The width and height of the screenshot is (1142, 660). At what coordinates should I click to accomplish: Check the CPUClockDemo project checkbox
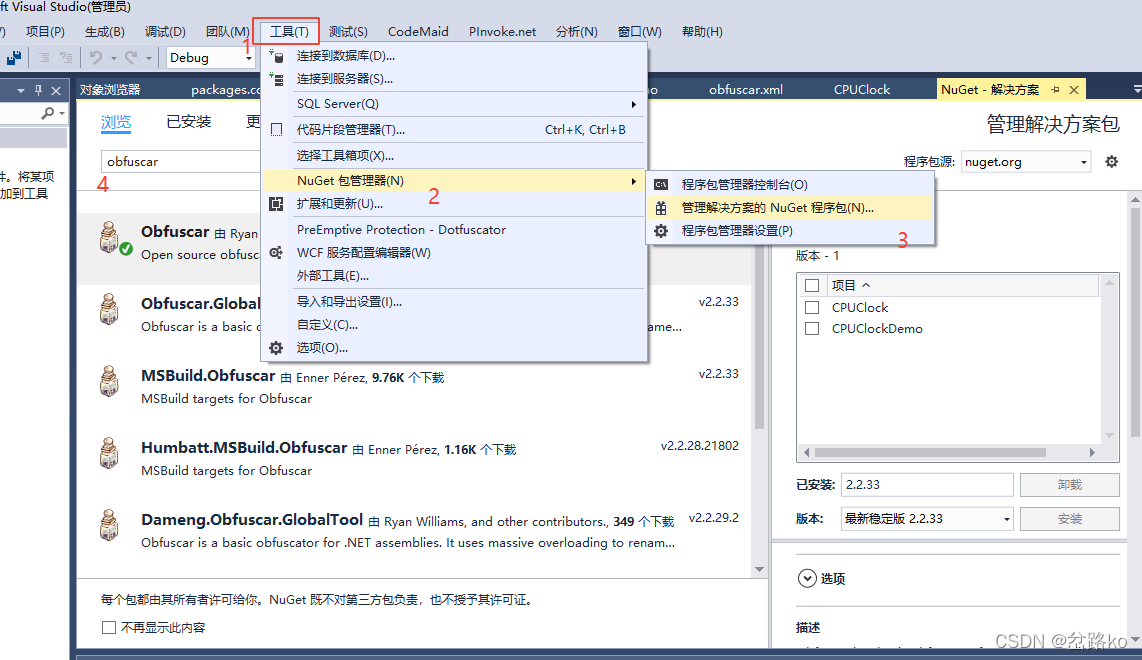tap(812, 329)
